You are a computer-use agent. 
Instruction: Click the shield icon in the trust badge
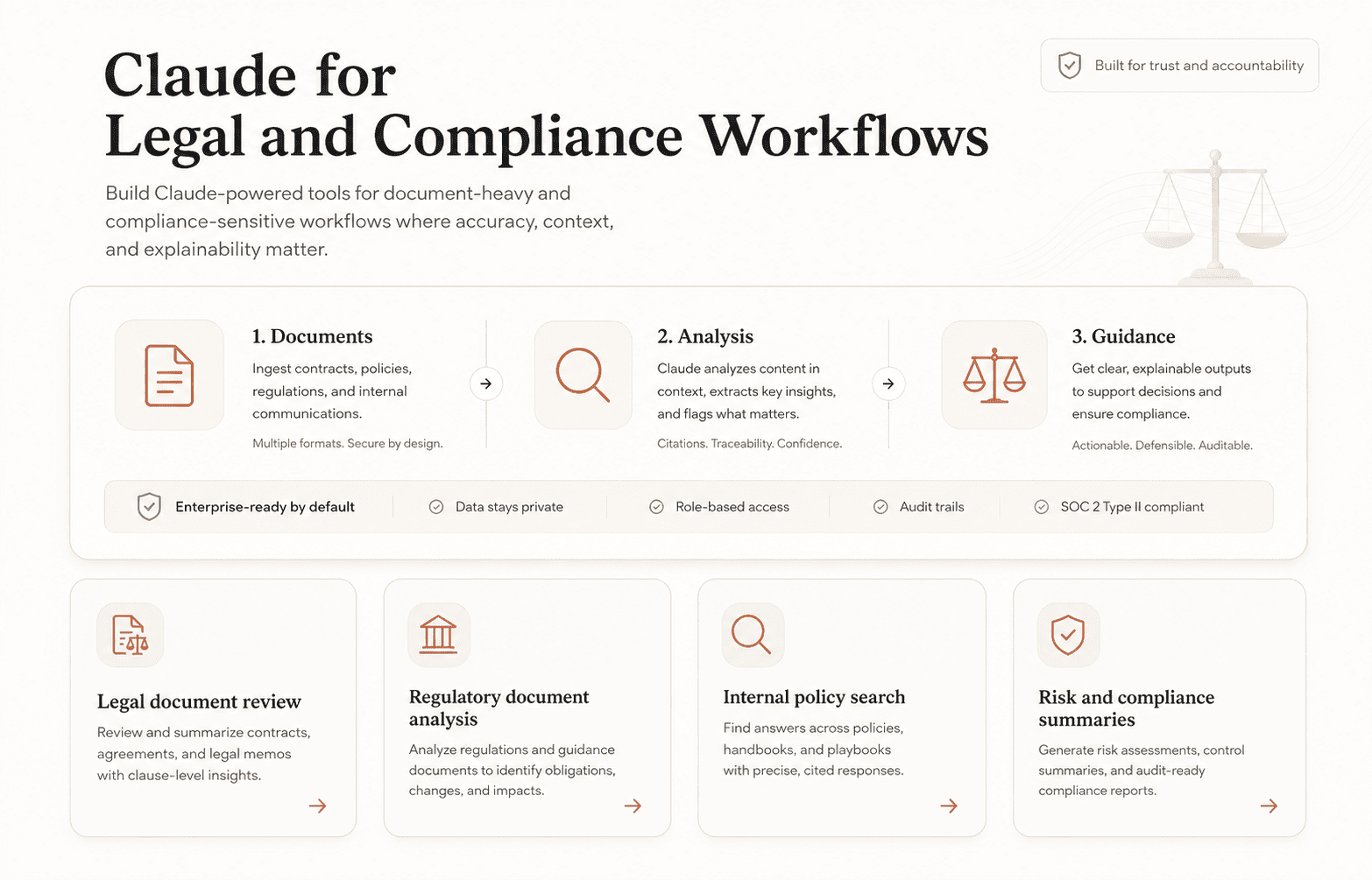tap(1070, 66)
